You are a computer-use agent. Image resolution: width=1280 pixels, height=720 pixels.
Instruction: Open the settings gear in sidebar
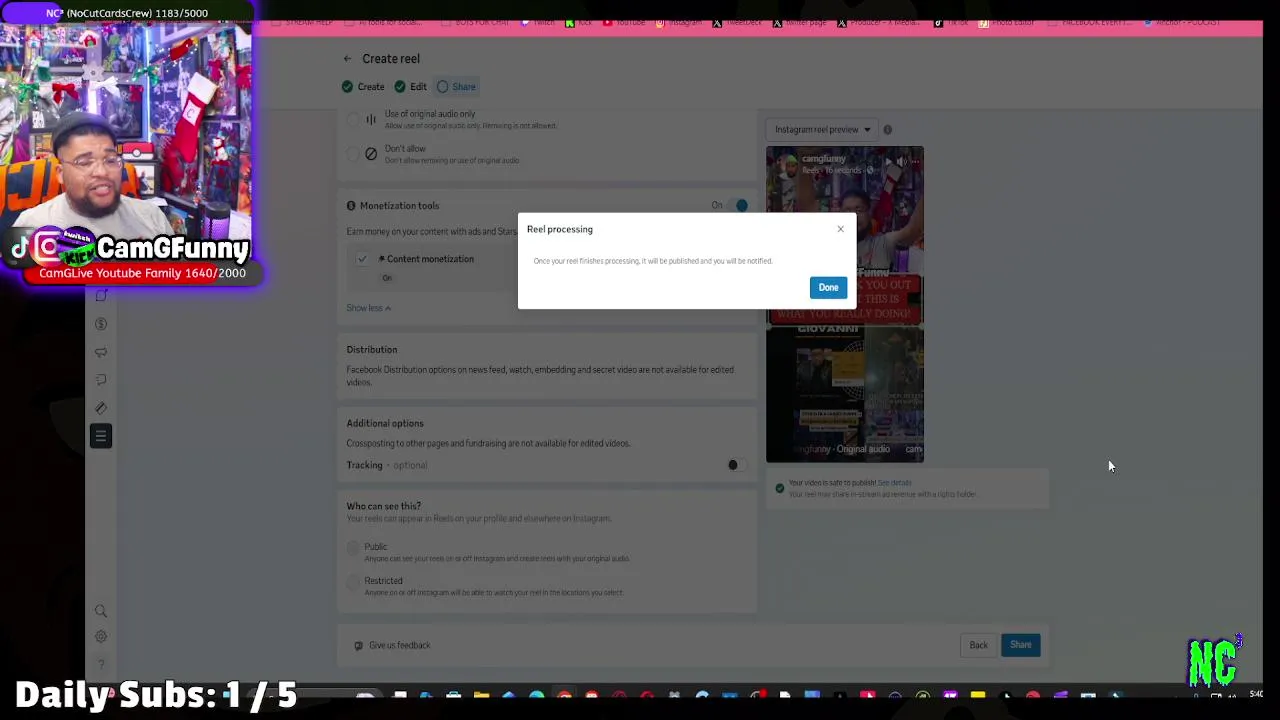[101, 637]
